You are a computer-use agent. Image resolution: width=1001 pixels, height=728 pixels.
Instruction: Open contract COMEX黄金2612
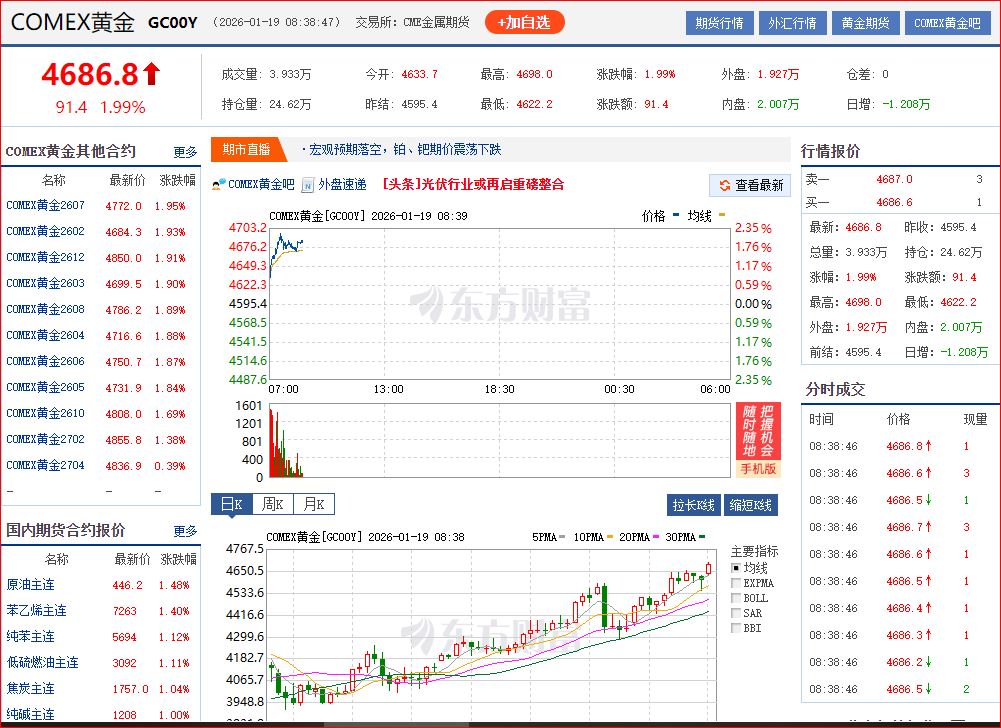coord(45,257)
